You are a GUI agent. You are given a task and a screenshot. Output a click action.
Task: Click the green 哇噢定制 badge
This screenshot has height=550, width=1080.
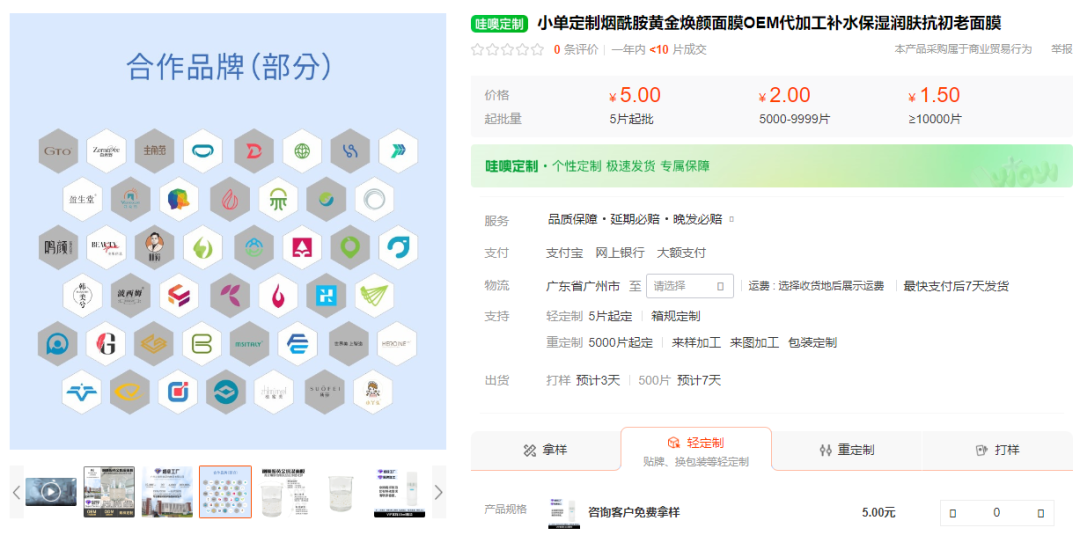click(x=499, y=23)
